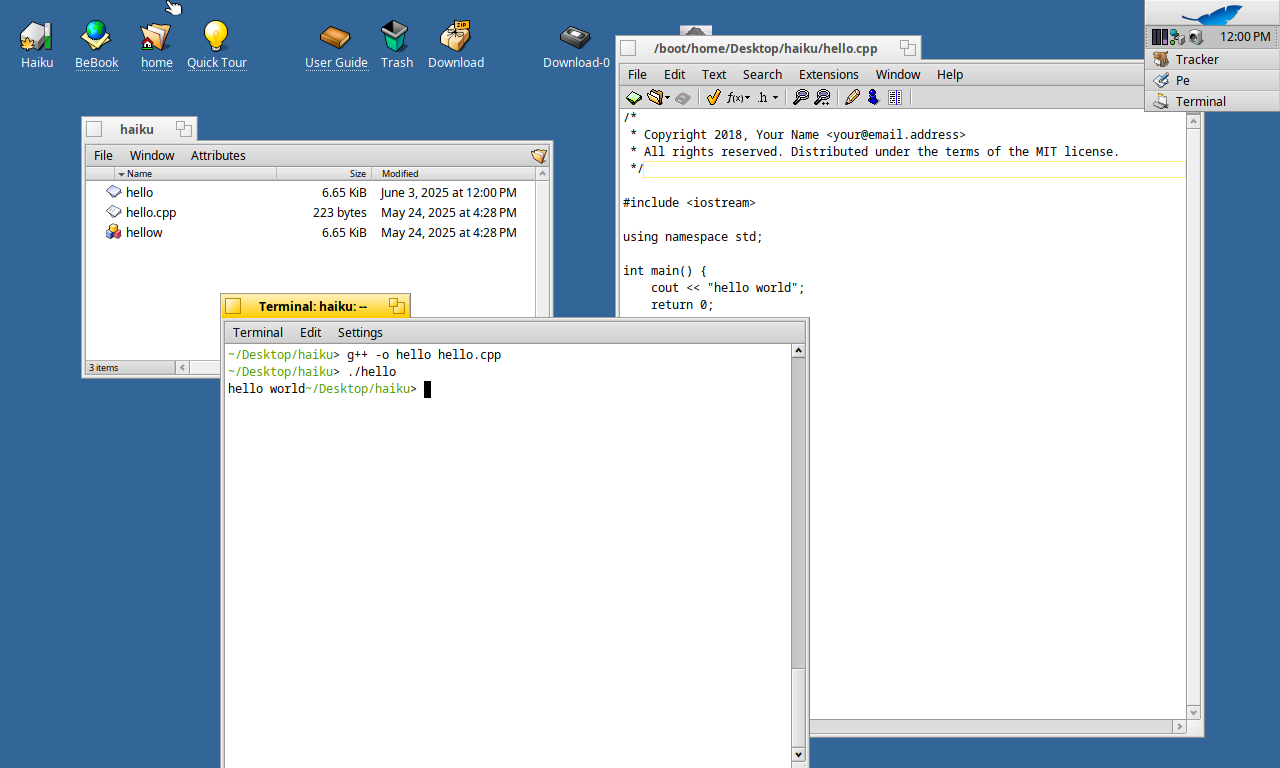Click the Terminal scrollbar up arrow
1280x768 pixels.
tap(798, 350)
